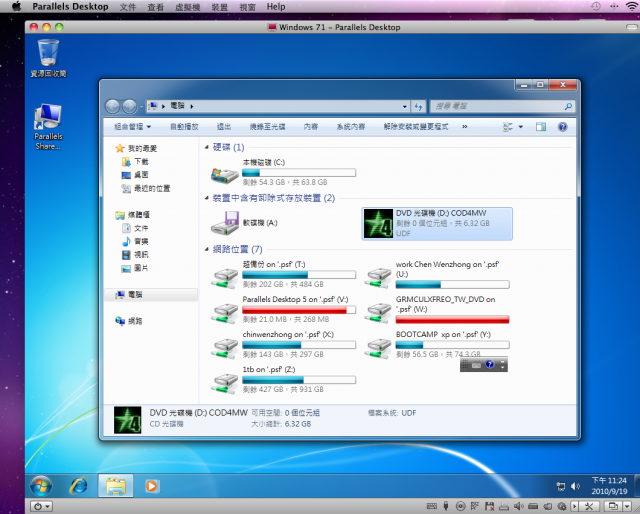Collapse the 裝置中含有卸除式存放裝置 (2) group

click(207, 198)
